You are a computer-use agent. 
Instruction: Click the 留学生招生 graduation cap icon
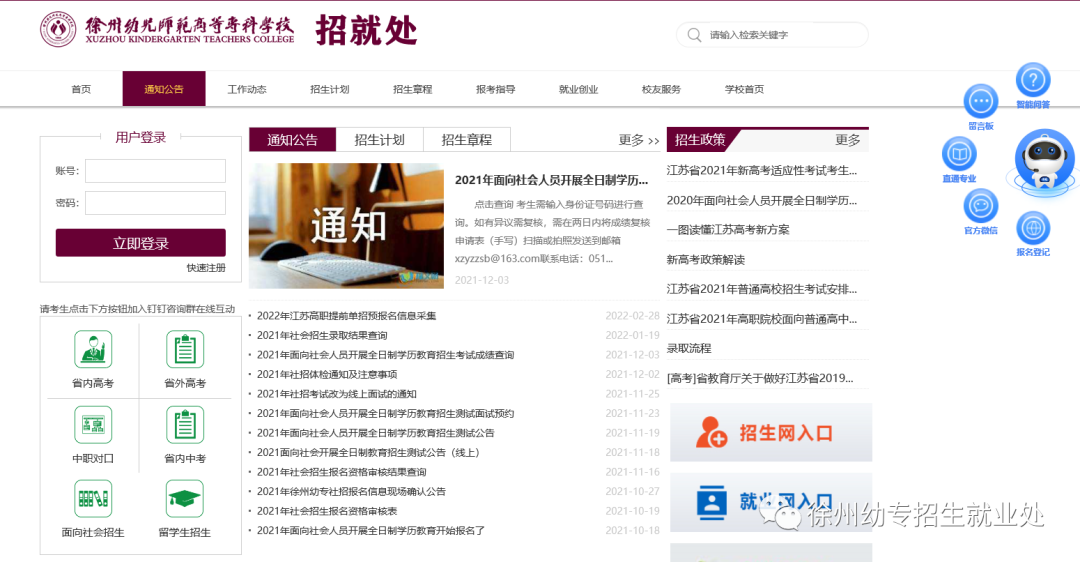184,499
